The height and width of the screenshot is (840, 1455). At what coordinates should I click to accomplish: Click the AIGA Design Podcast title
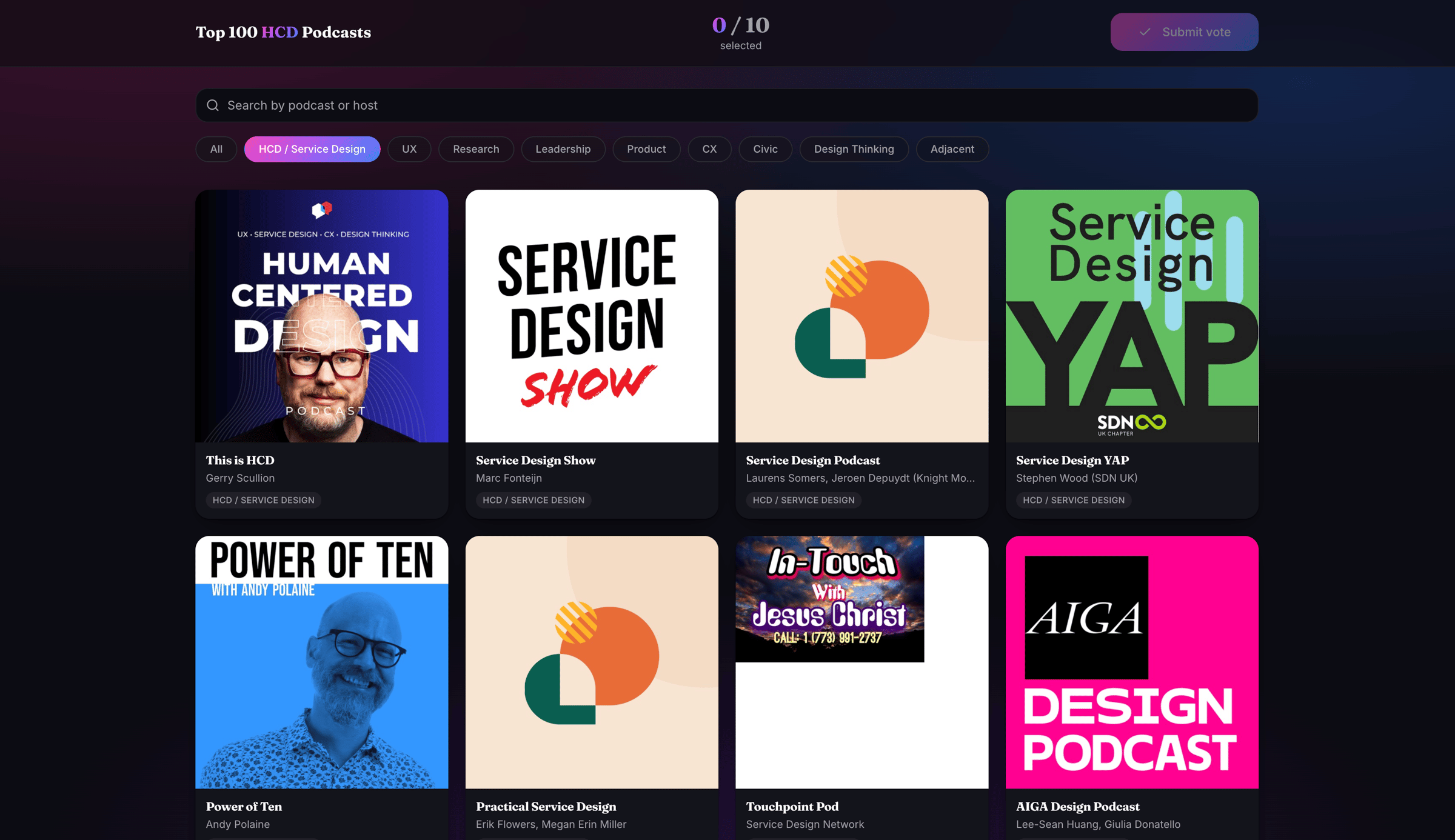pyautogui.click(x=1078, y=806)
